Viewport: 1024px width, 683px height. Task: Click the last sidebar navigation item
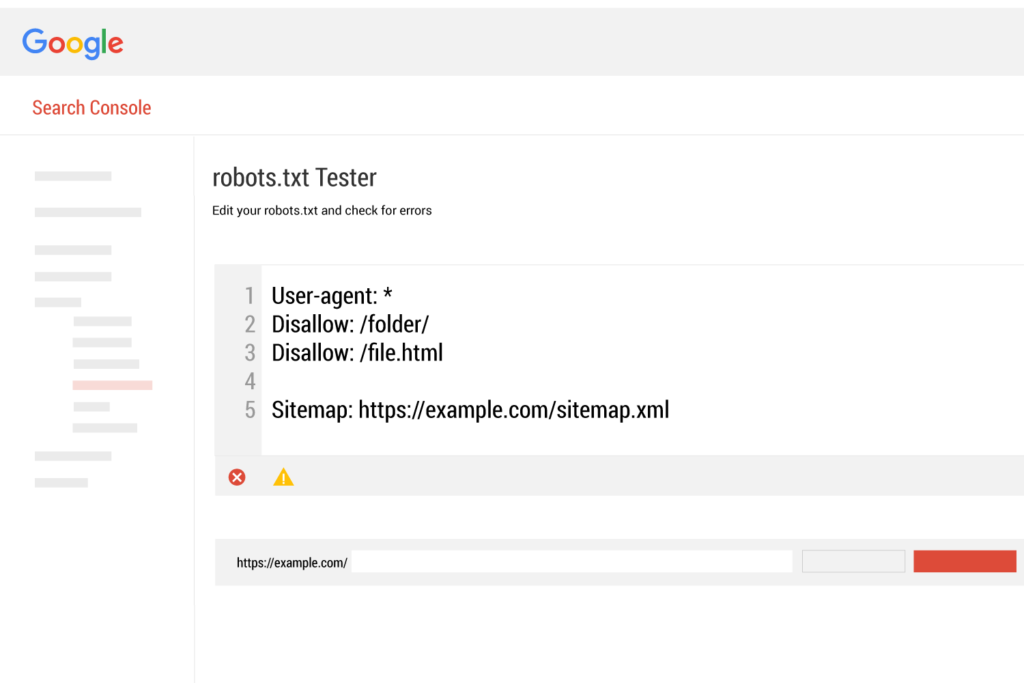pos(61,482)
